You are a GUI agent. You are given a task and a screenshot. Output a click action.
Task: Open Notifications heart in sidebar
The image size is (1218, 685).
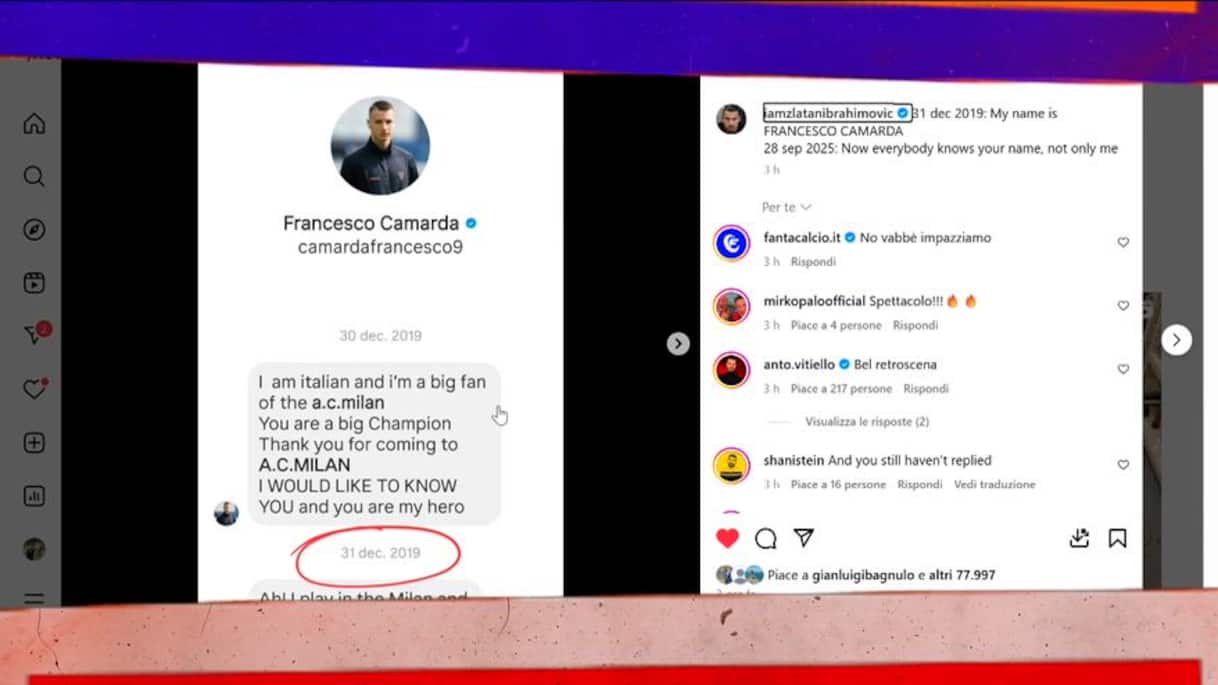(35, 389)
